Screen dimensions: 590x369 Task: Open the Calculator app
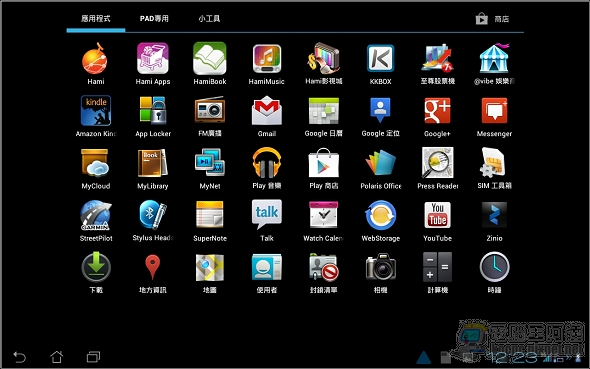437,273
